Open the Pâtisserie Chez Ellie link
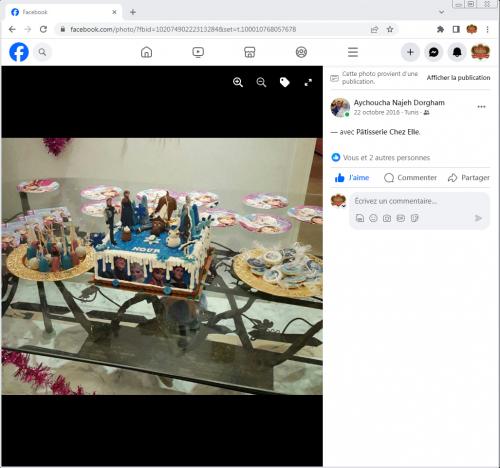500x468 pixels. pos(388,132)
